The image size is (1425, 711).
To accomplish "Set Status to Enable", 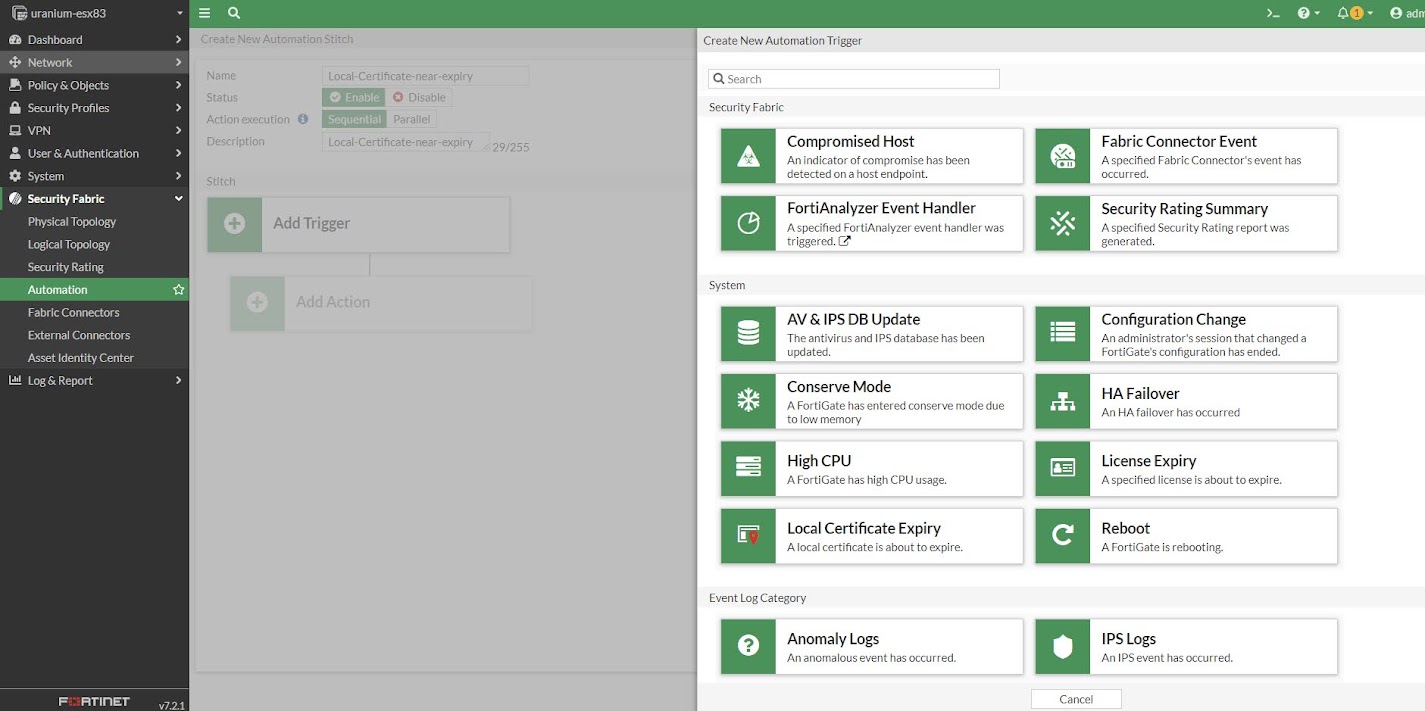I will pyautogui.click(x=353, y=97).
